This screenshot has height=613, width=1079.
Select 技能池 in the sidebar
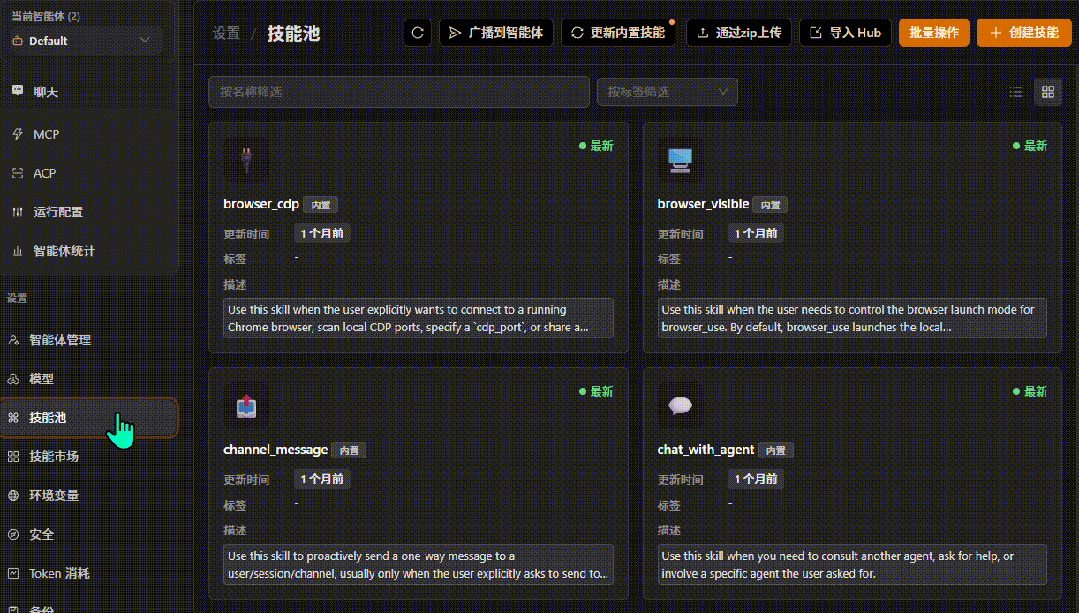click(x=89, y=418)
